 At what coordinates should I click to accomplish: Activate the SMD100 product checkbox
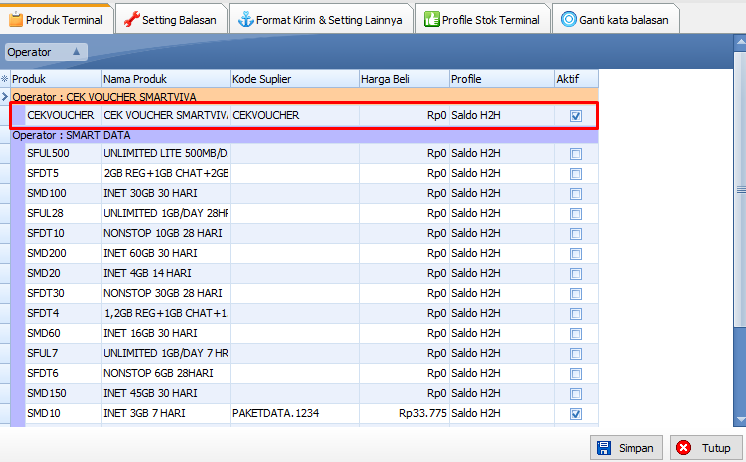point(576,194)
